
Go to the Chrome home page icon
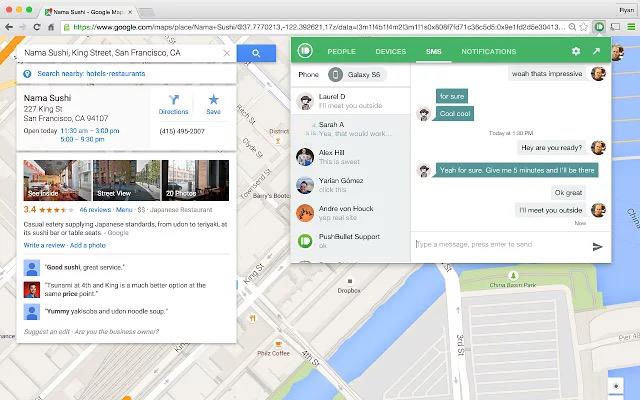[51, 27]
